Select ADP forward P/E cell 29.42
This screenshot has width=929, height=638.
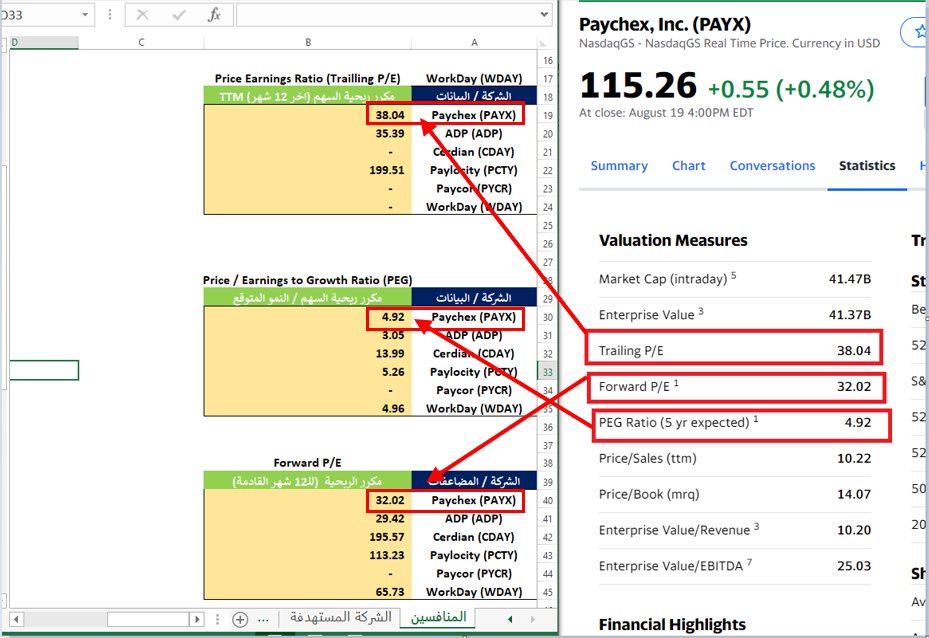point(307,519)
